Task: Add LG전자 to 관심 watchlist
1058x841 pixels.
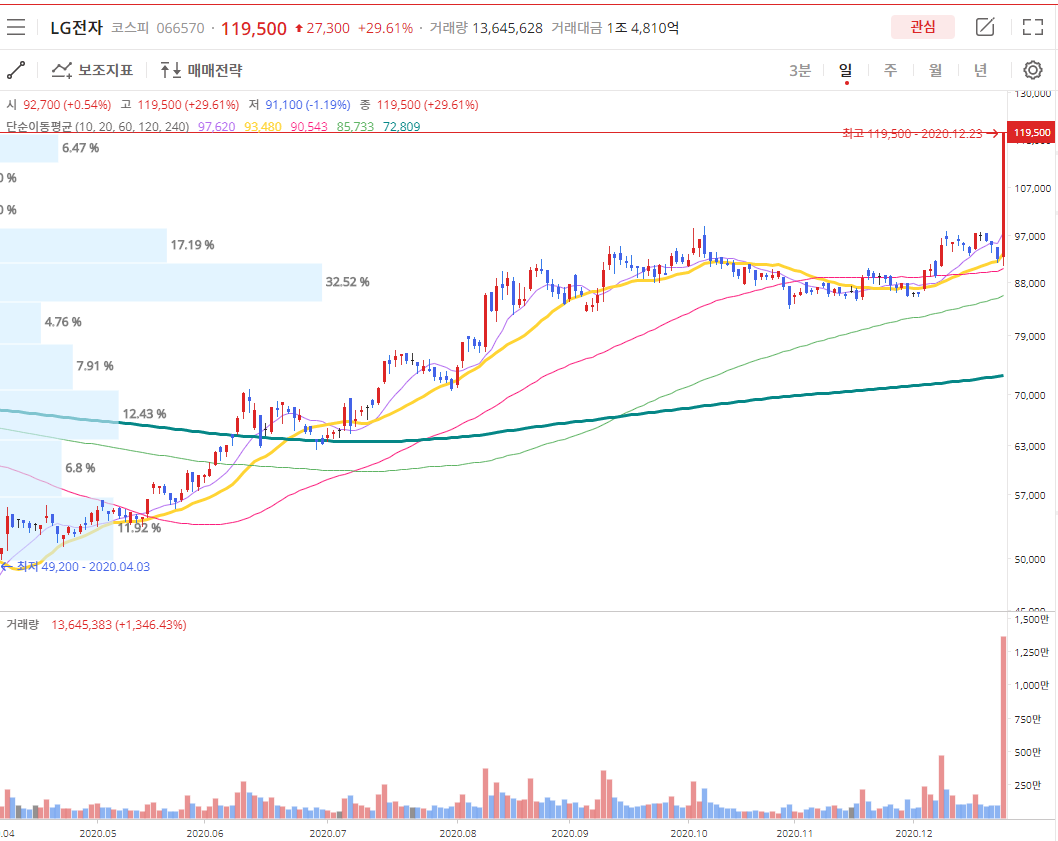Action: [x=923, y=27]
